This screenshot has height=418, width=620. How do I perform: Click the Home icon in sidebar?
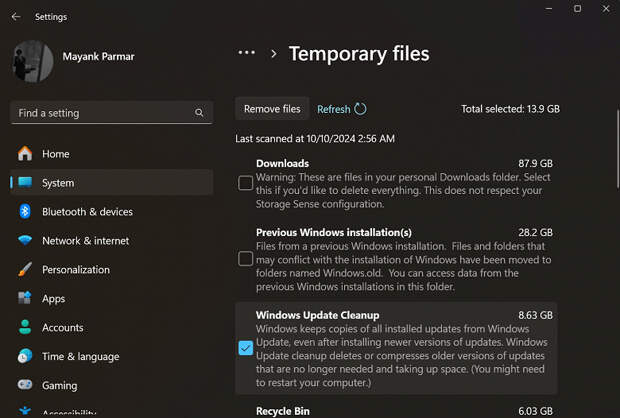click(24, 154)
